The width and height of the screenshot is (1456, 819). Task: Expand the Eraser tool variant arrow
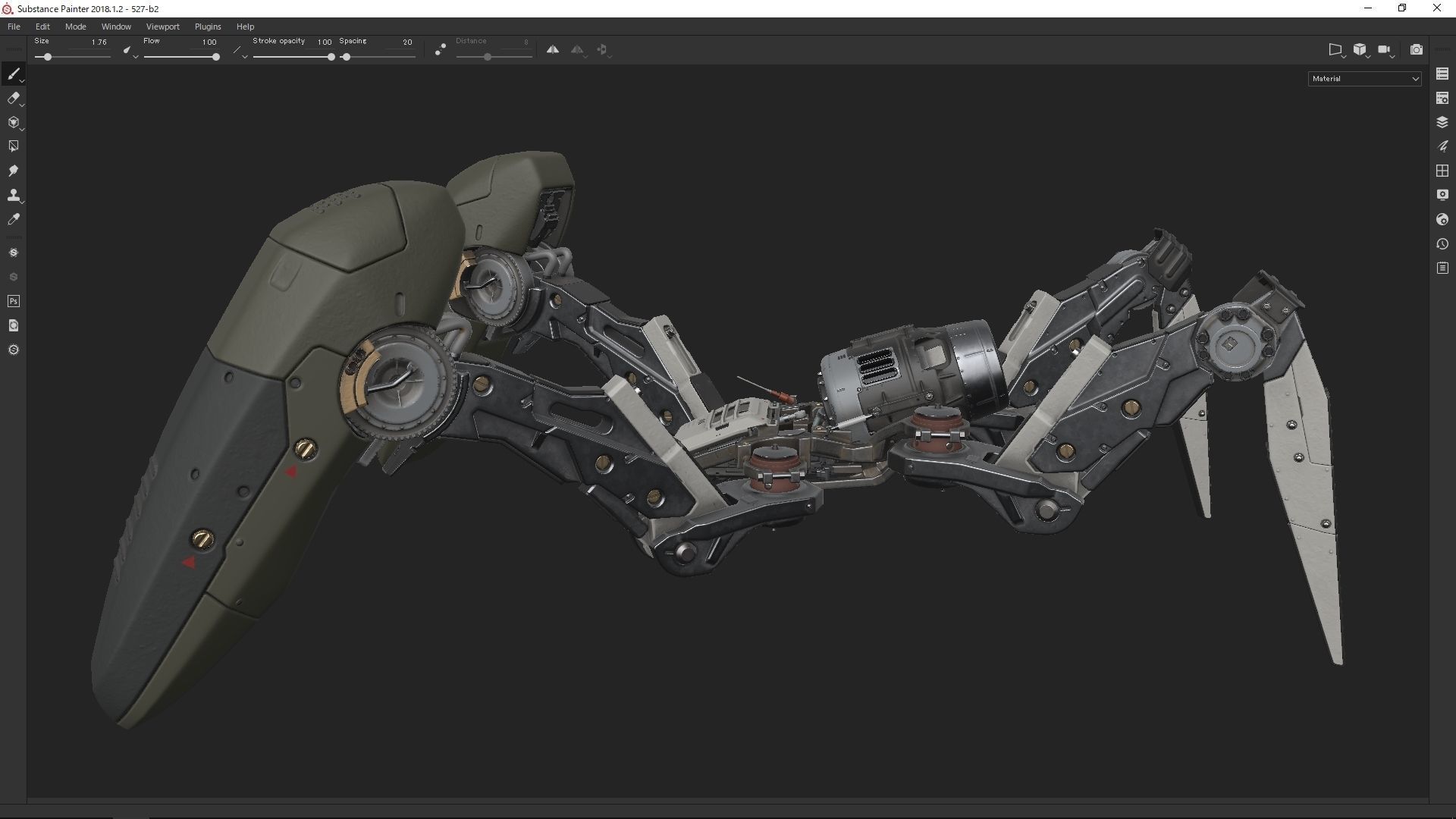(23, 105)
